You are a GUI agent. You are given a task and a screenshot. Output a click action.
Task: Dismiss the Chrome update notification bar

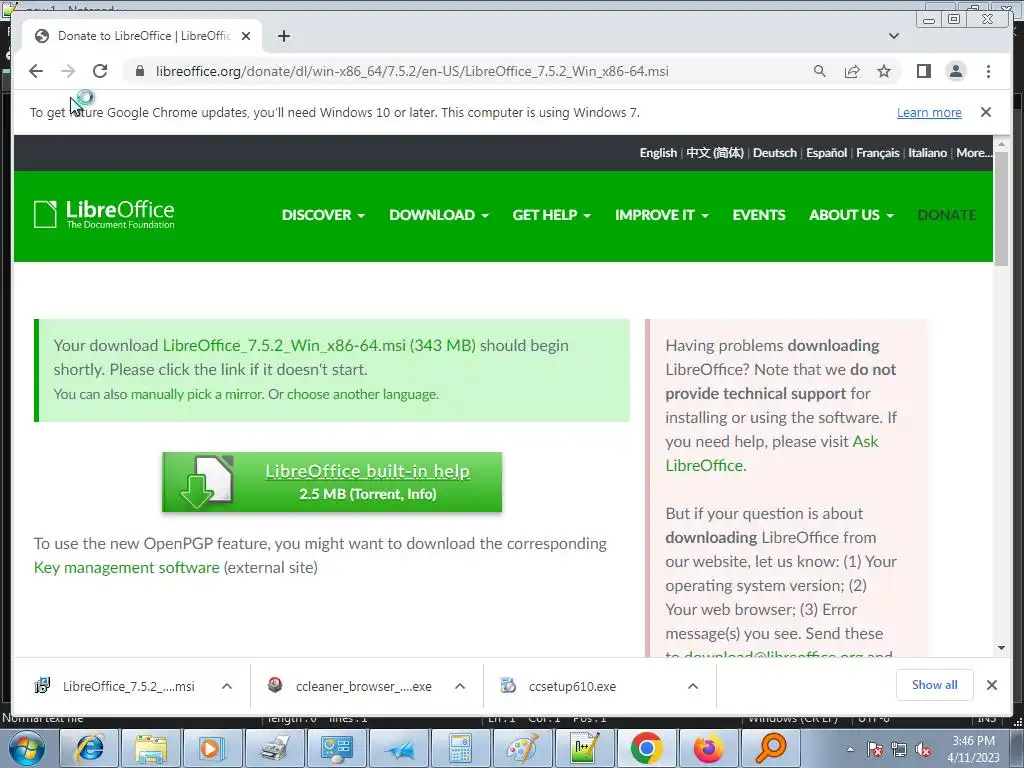[985, 112]
